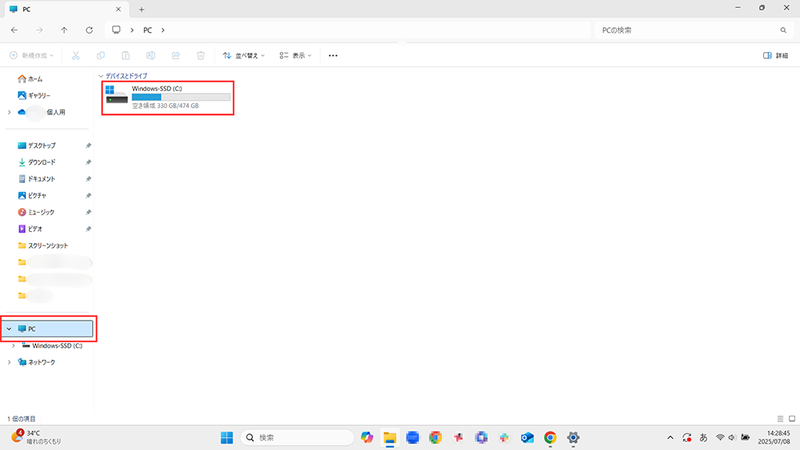Expand the OneDrive 個人用 entry
The width and height of the screenshot is (800, 450).
(9, 112)
